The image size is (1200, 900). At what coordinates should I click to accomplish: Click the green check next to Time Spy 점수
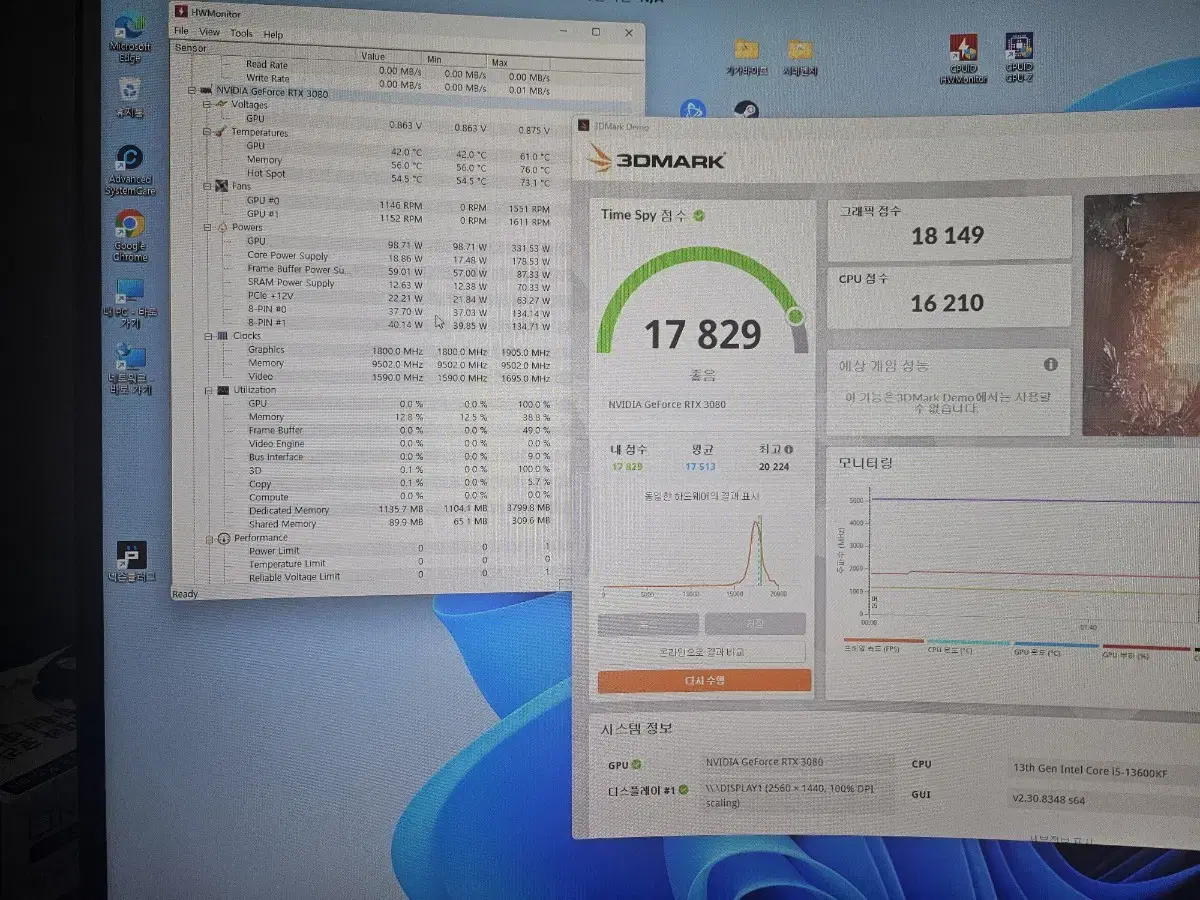[x=699, y=215]
